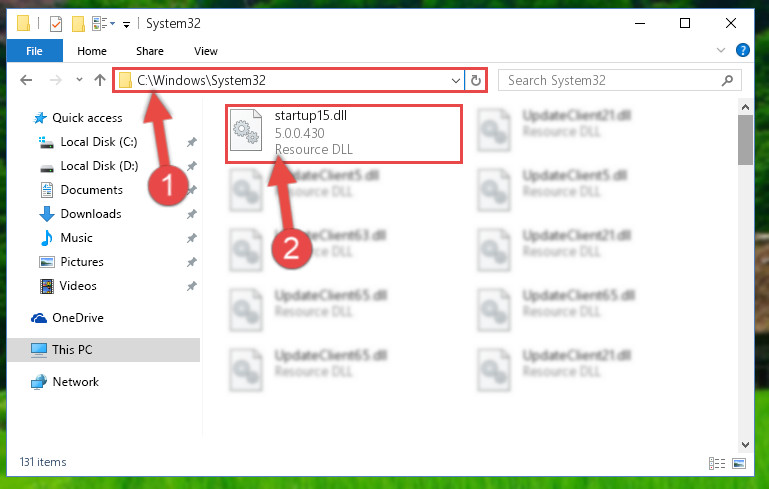Screen dimensions: 769x489
Task: Open the Help question mark icon
Action: [x=743, y=50]
